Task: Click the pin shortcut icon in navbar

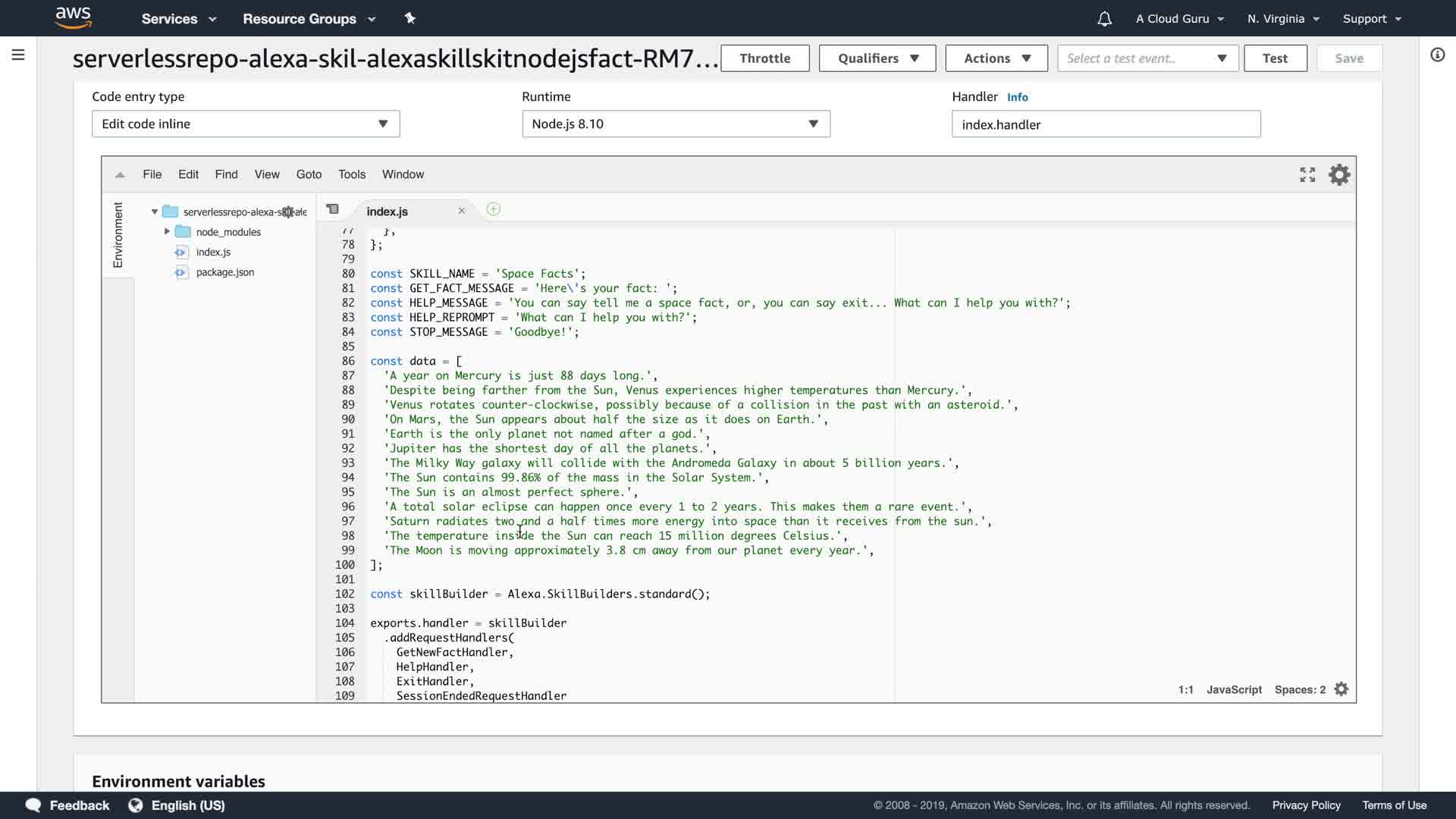Action: pyautogui.click(x=409, y=18)
